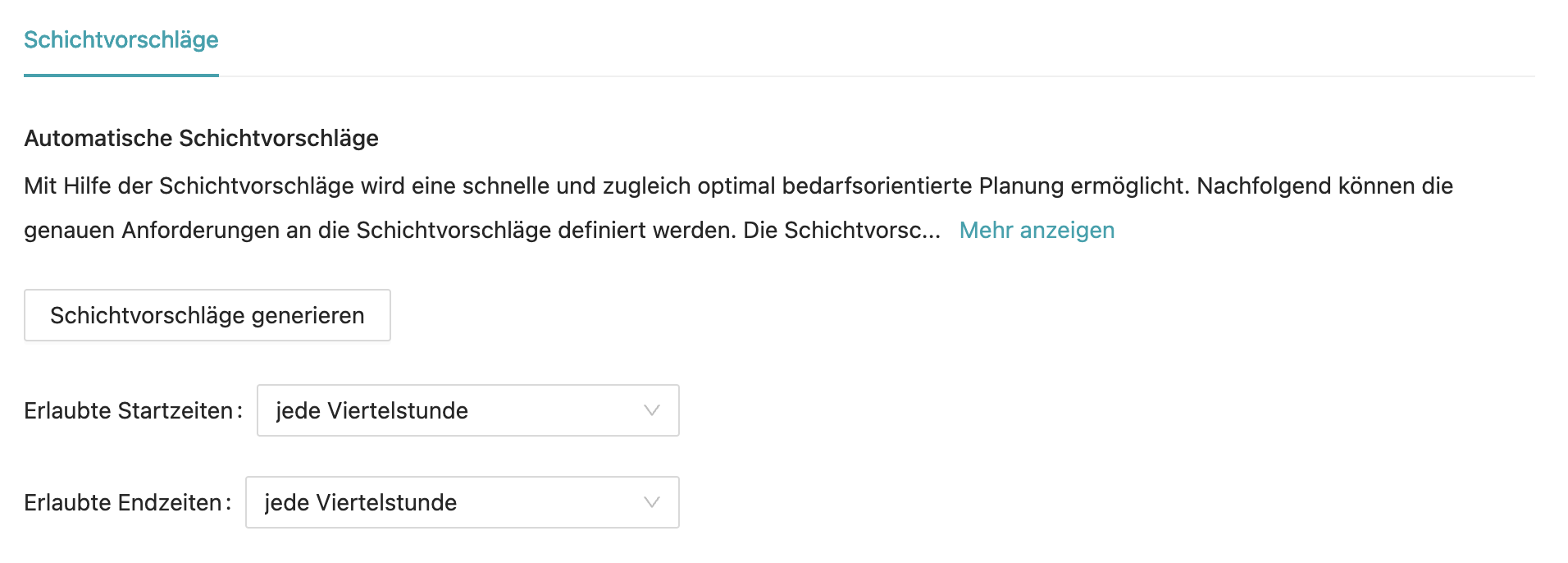
Task: Expand the chevron next to jede Viertelstunde Startzeiten
Action: click(x=650, y=410)
